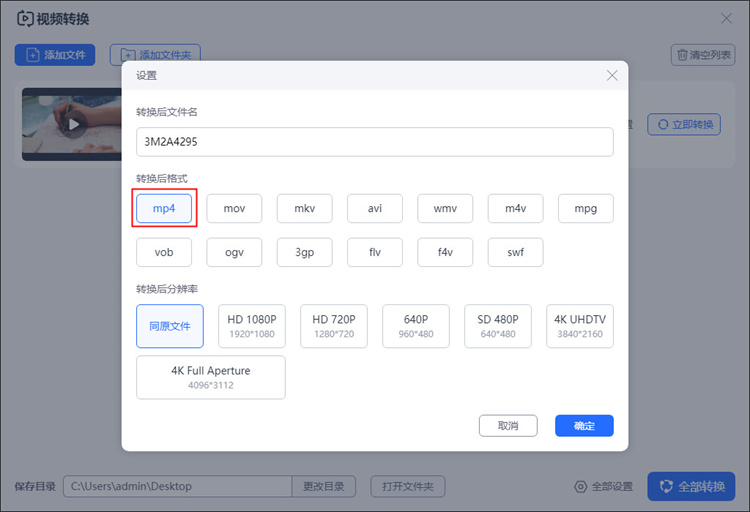Screen dimensions: 750x512
Task: Click 添加文件夹 in the main window
Action: coord(155,55)
